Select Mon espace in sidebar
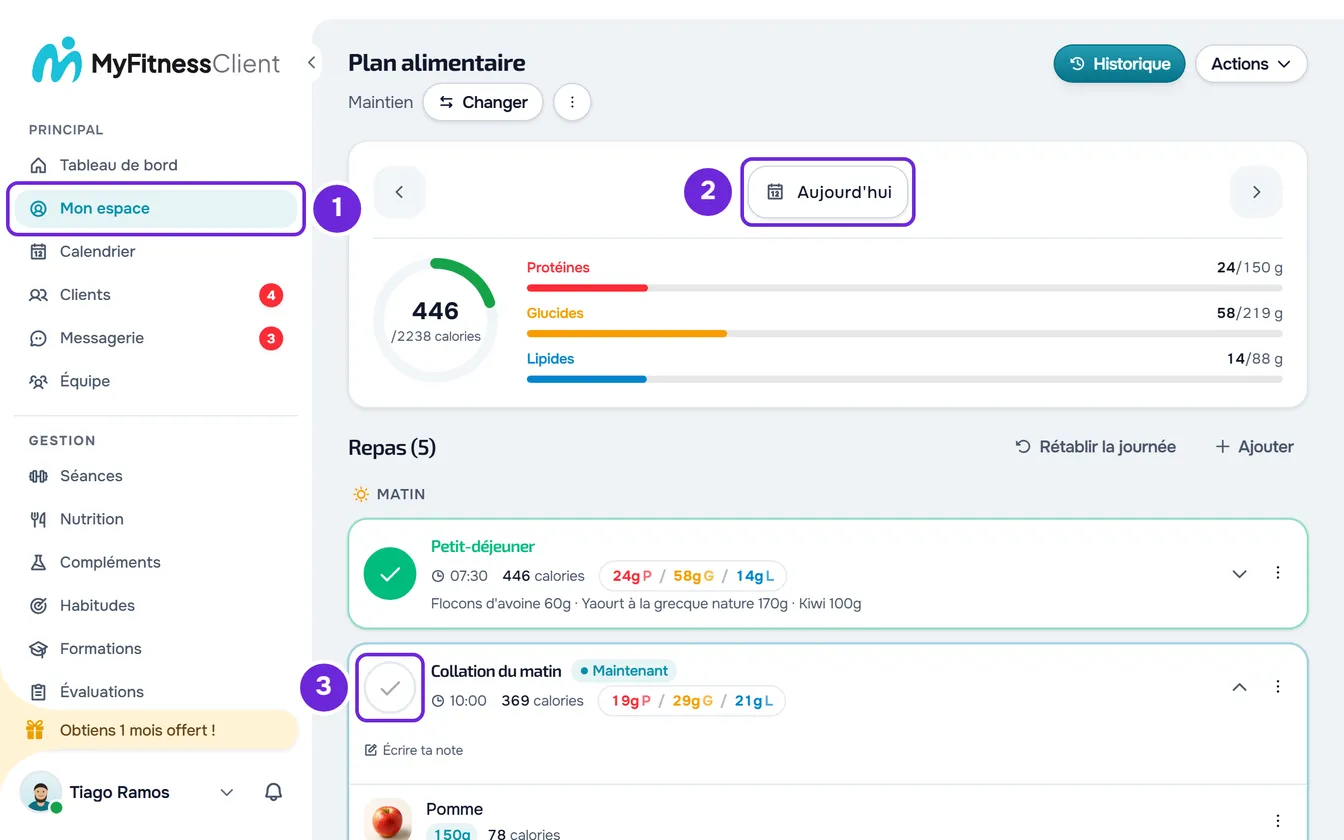Screen dimensions: 1344x840 click(x=156, y=208)
